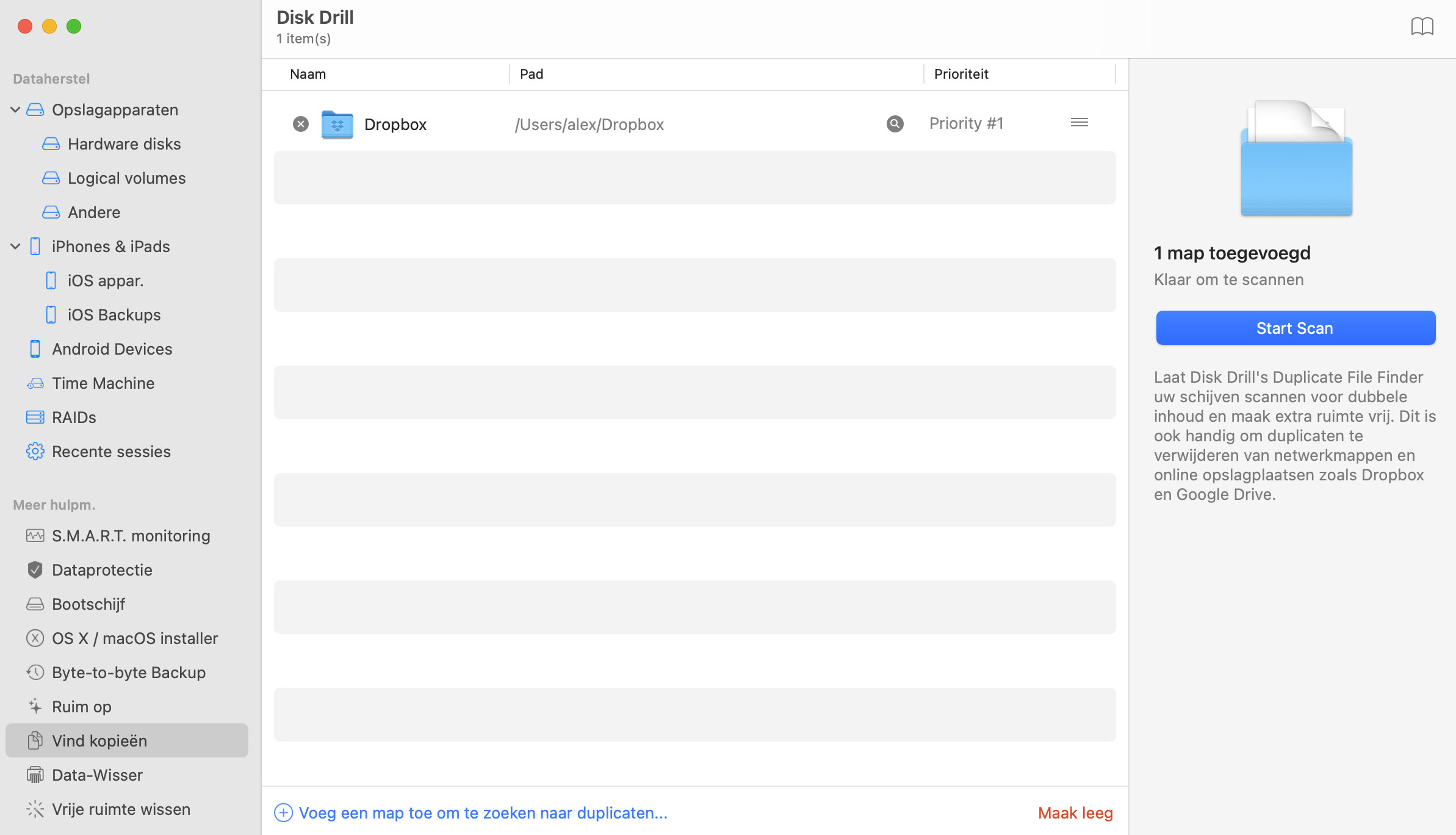Viewport: 1456px width, 835px height.
Task: Click the plus icon to add folder
Action: (x=284, y=813)
